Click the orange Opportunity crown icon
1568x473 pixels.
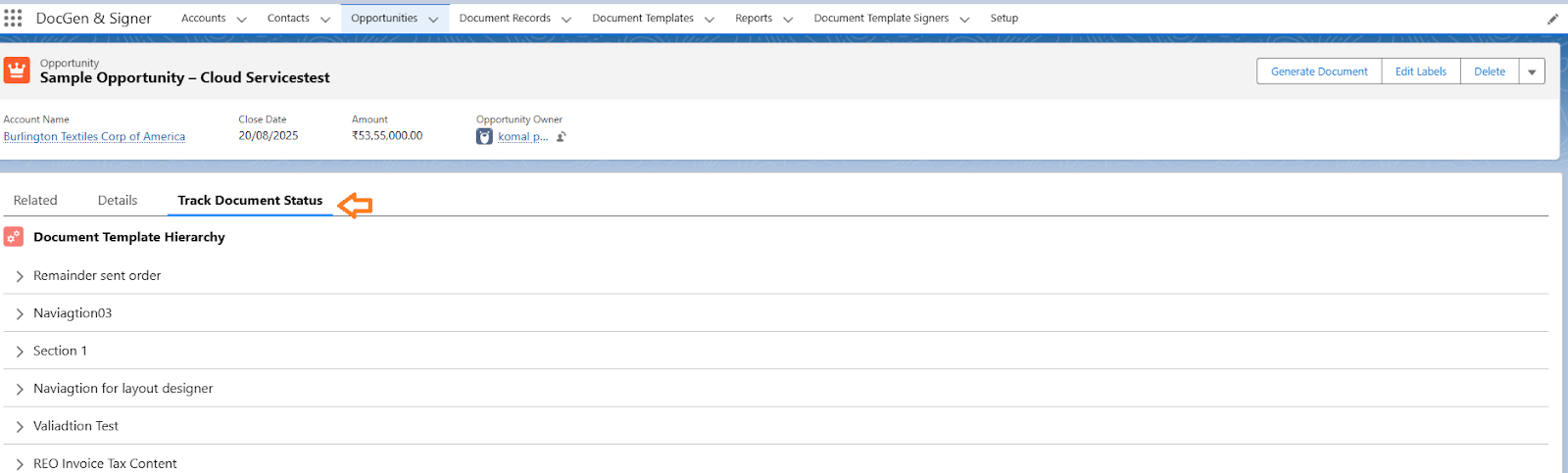click(17, 71)
